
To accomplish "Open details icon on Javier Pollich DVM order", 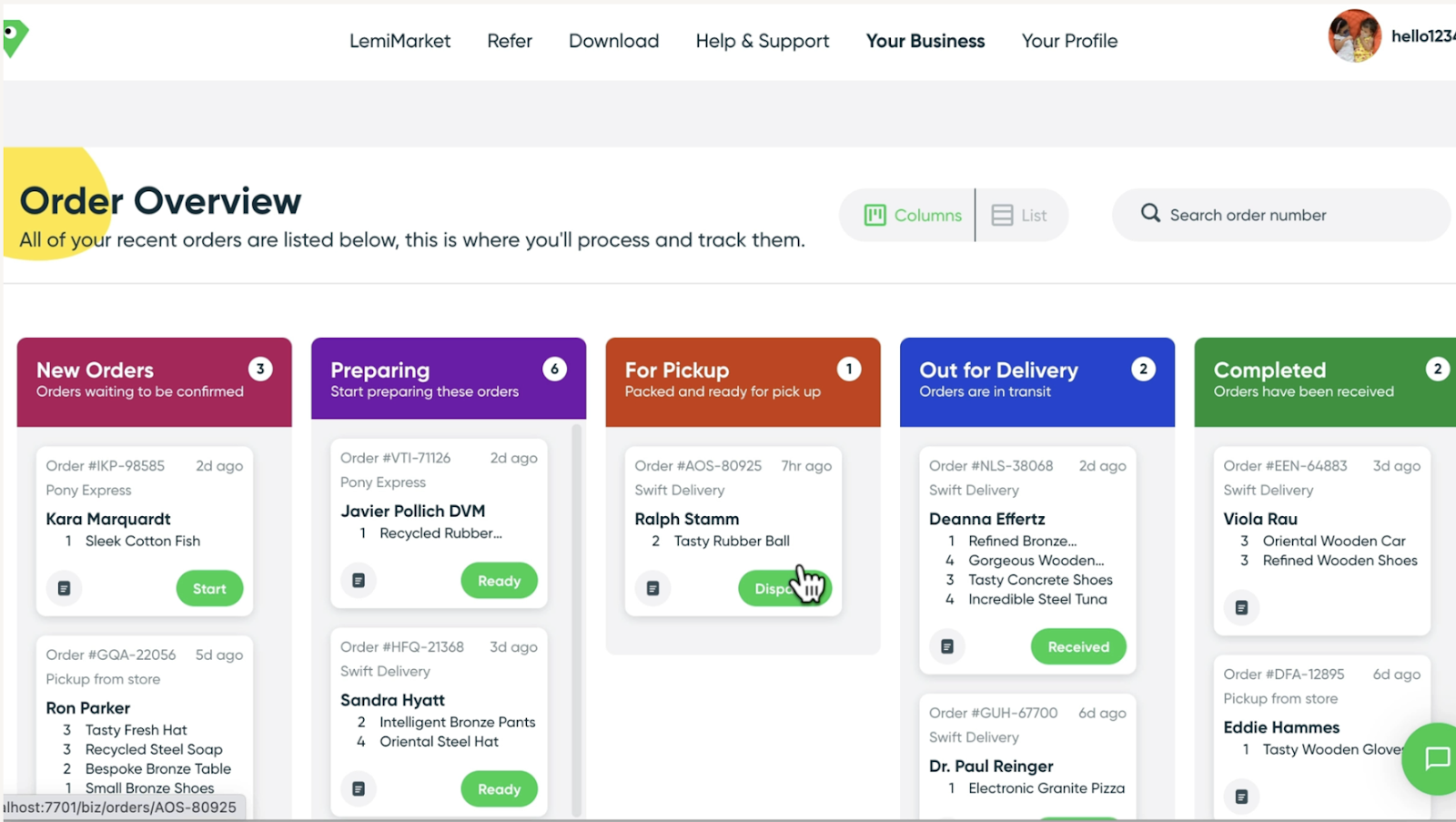I will pos(359,581).
